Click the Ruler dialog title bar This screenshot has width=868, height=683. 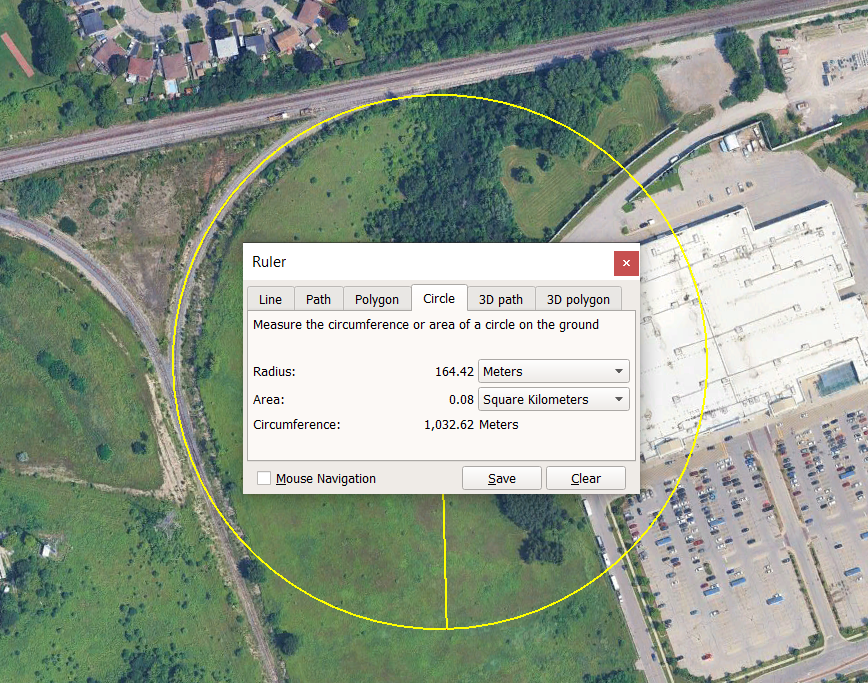[x=420, y=262]
